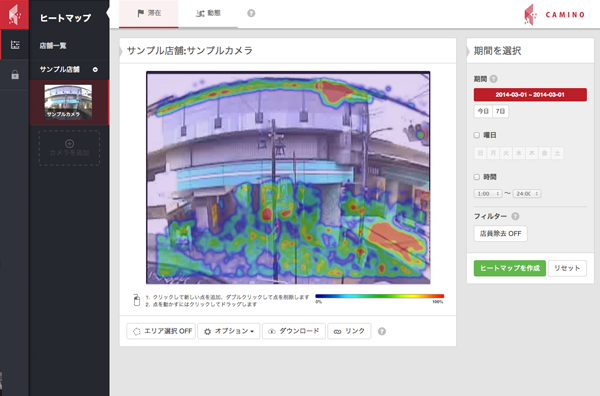600x396 pixels.
Task: Select the サンプルカメラ thumbnail
Action: click(x=68, y=102)
